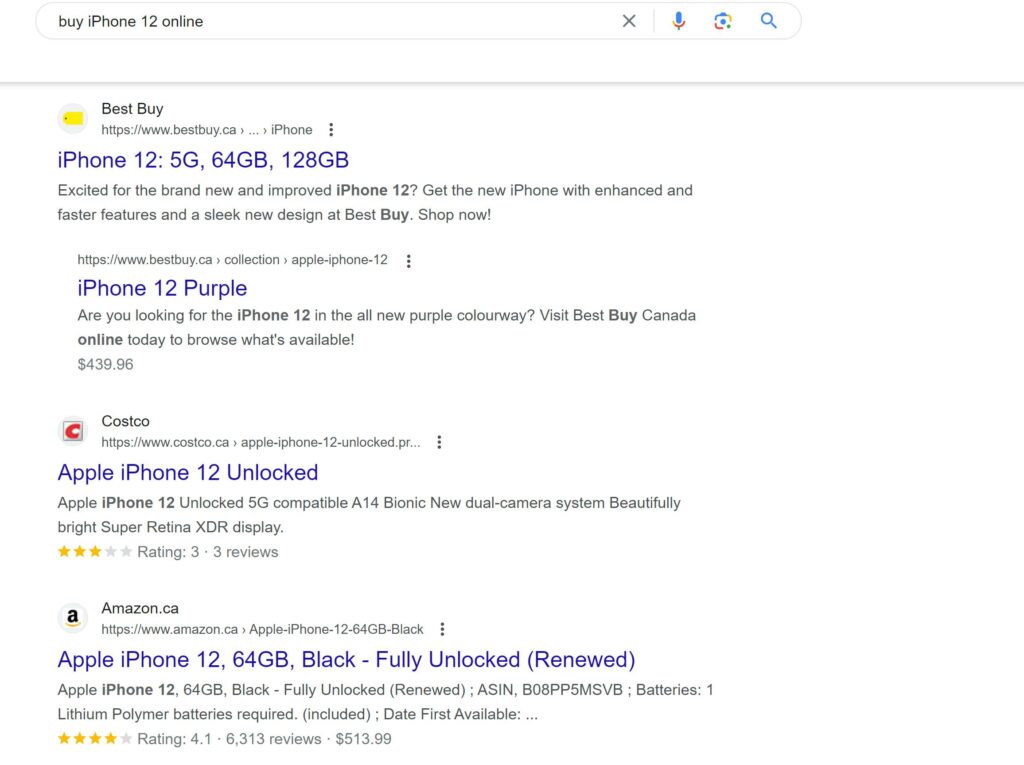This screenshot has width=1024, height=765.
Task: Open the Amazon renewed iPhone 12 listing
Action: 345,659
